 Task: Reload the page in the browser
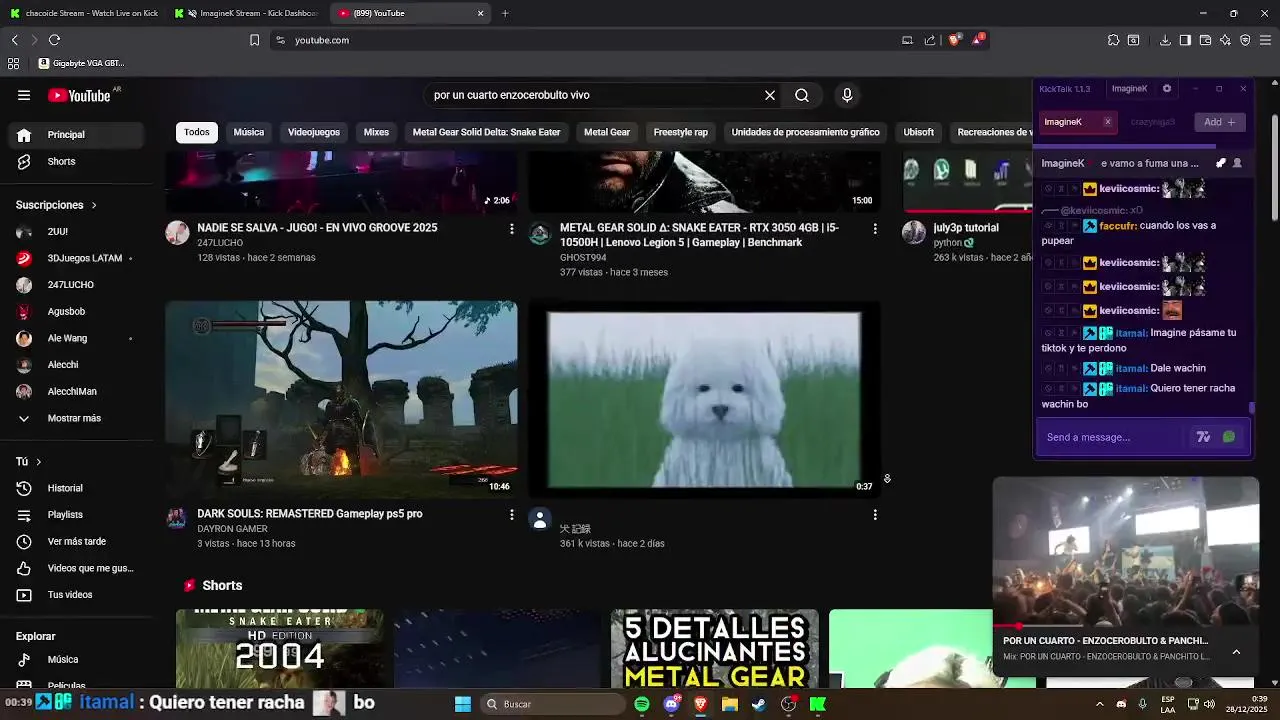coord(54,40)
